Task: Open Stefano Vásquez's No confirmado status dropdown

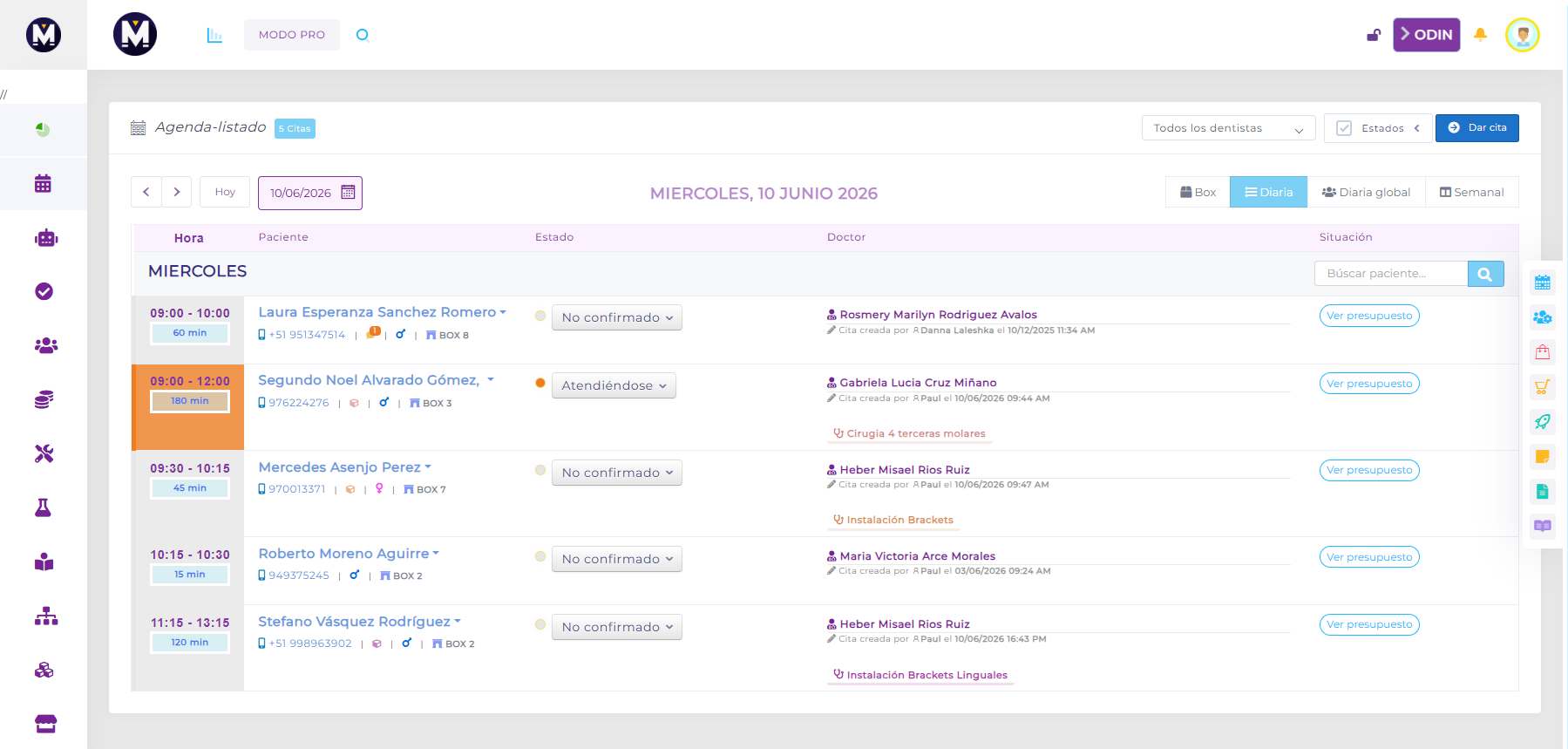Action: tap(617, 627)
